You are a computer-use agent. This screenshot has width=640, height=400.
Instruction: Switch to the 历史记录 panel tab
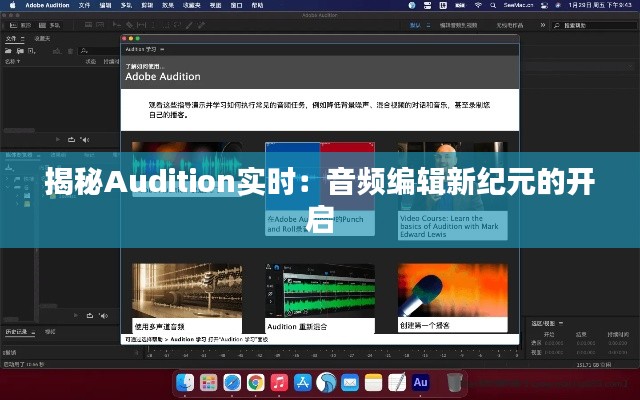click(x=17, y=331)
